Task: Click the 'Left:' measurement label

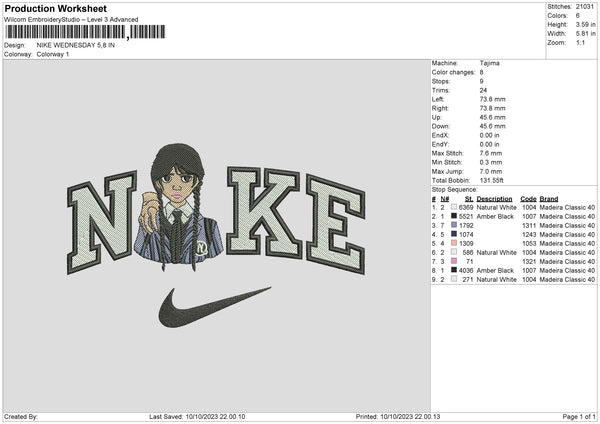Action: pyautogui.click(x=438, y=99)
